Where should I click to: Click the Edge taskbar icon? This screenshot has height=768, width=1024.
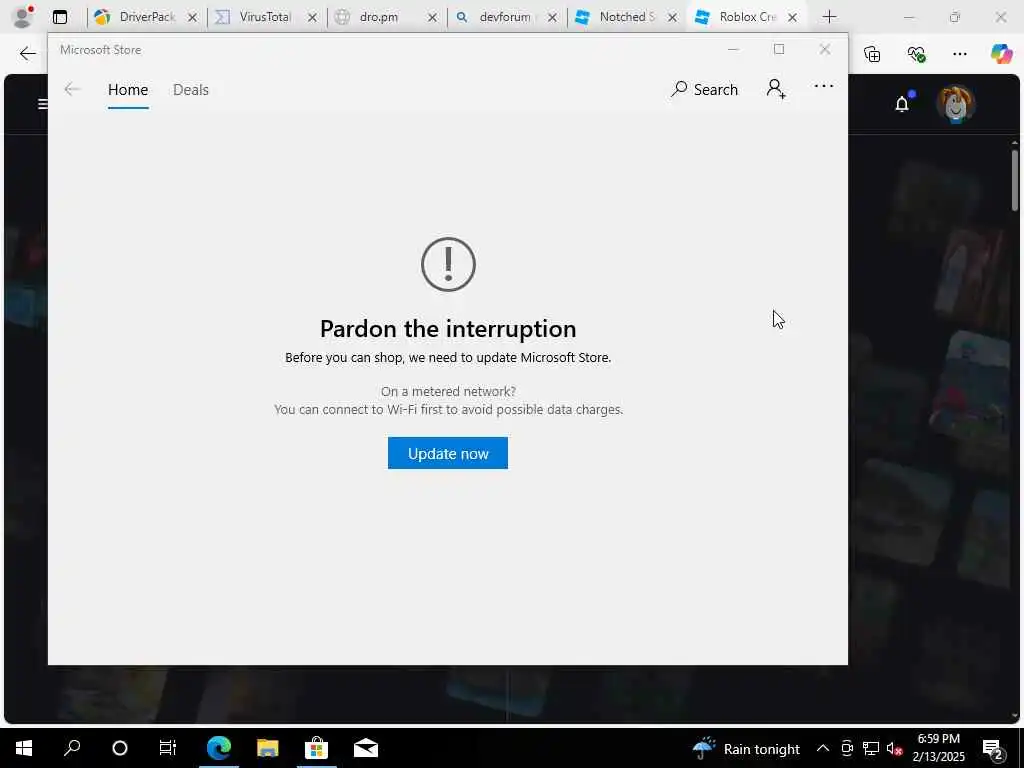point(219,748)
